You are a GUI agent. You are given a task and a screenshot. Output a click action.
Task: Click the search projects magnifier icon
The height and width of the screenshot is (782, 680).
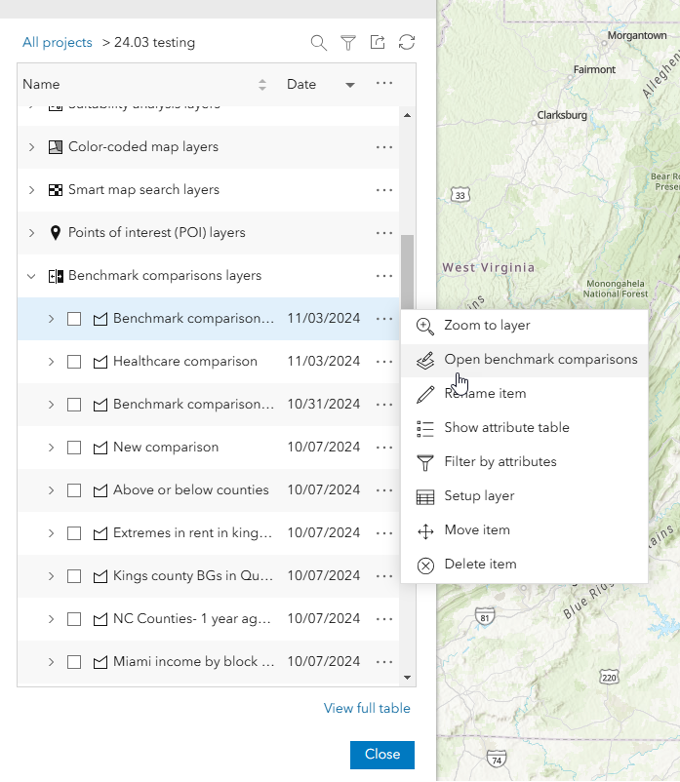pos(318,42)
